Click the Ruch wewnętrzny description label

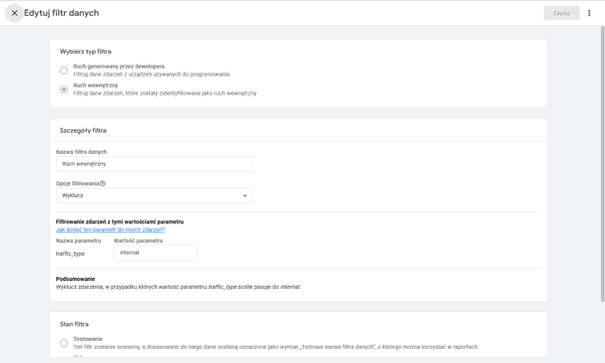pos(165,93)
